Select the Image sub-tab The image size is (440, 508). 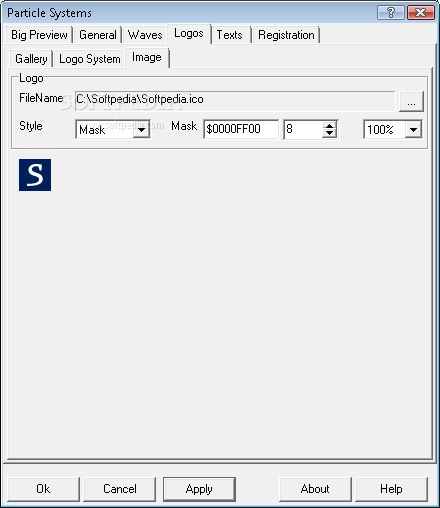[x=147, y=58]
